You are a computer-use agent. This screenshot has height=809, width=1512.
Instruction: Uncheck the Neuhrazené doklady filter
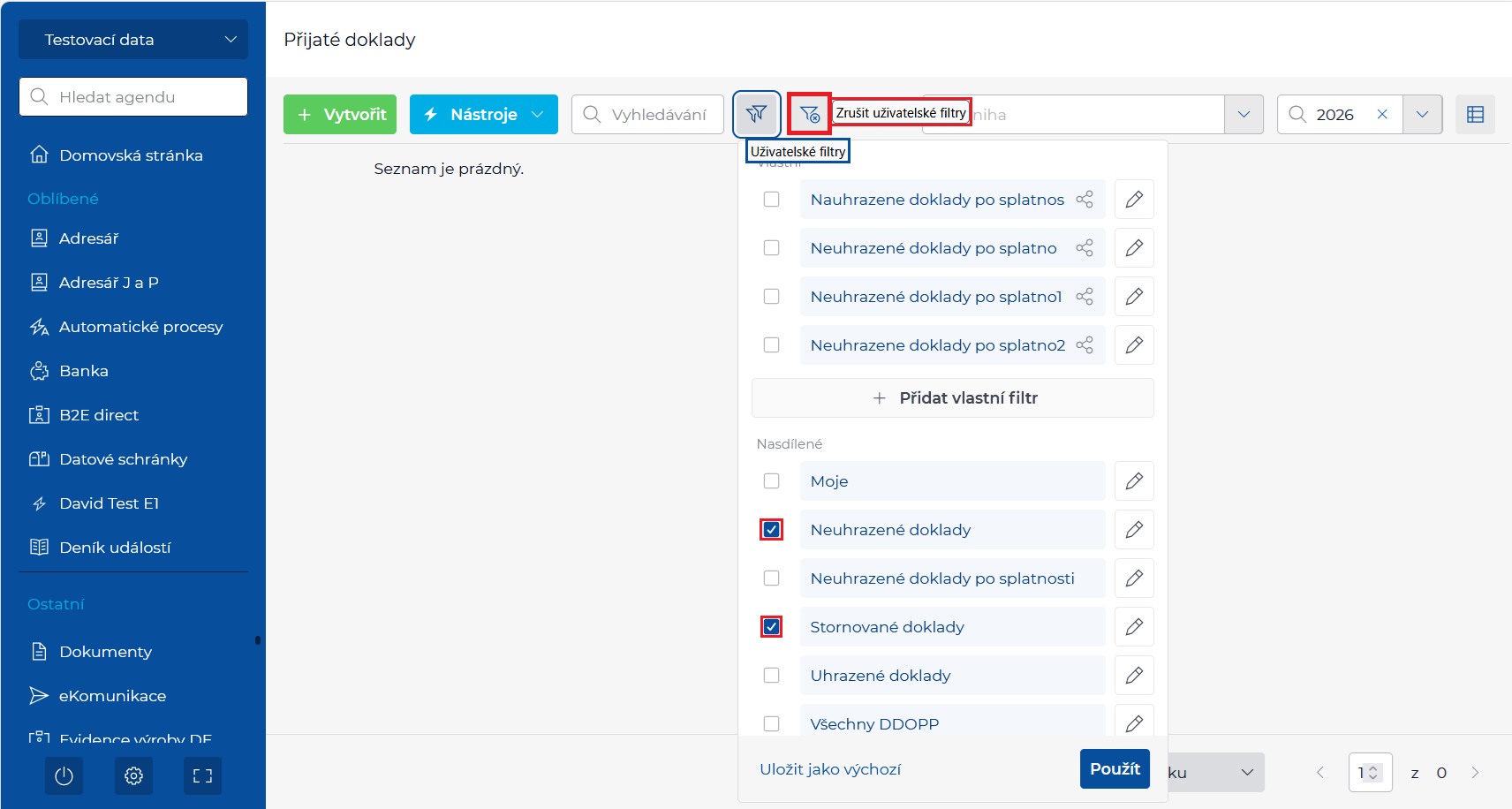772,530
